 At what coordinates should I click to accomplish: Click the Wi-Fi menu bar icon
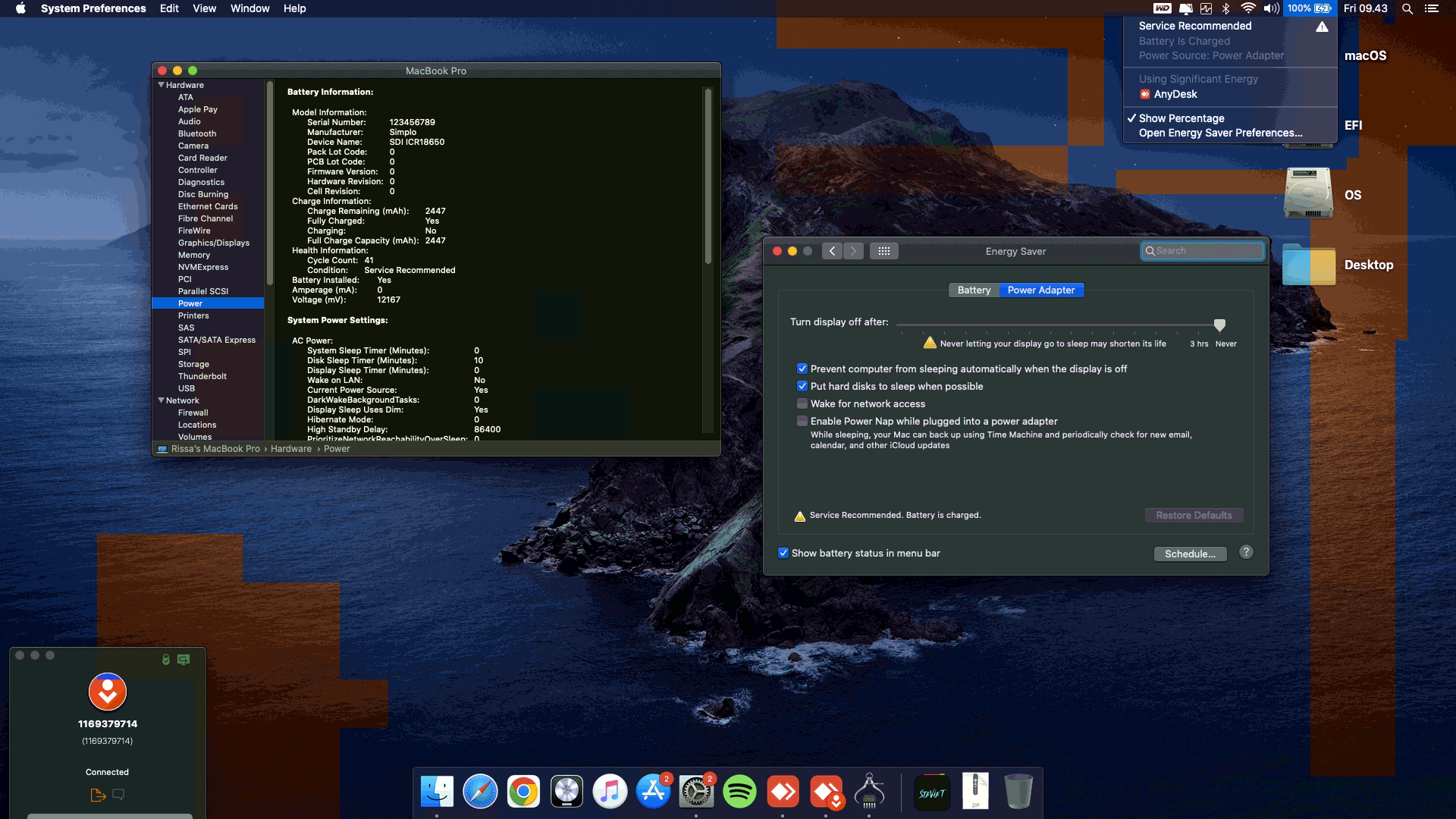pos(1247,8)
